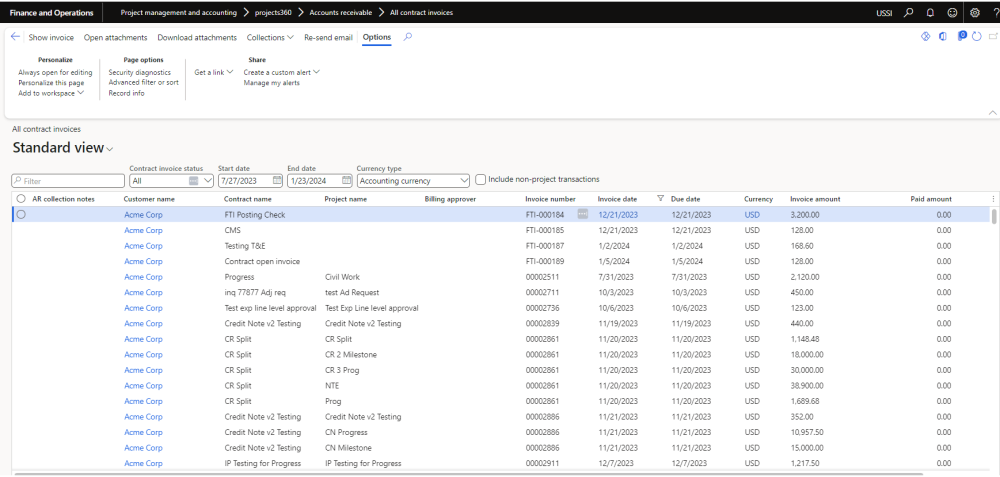Refresh the page with the circular arrow

(x=976, y=37)
